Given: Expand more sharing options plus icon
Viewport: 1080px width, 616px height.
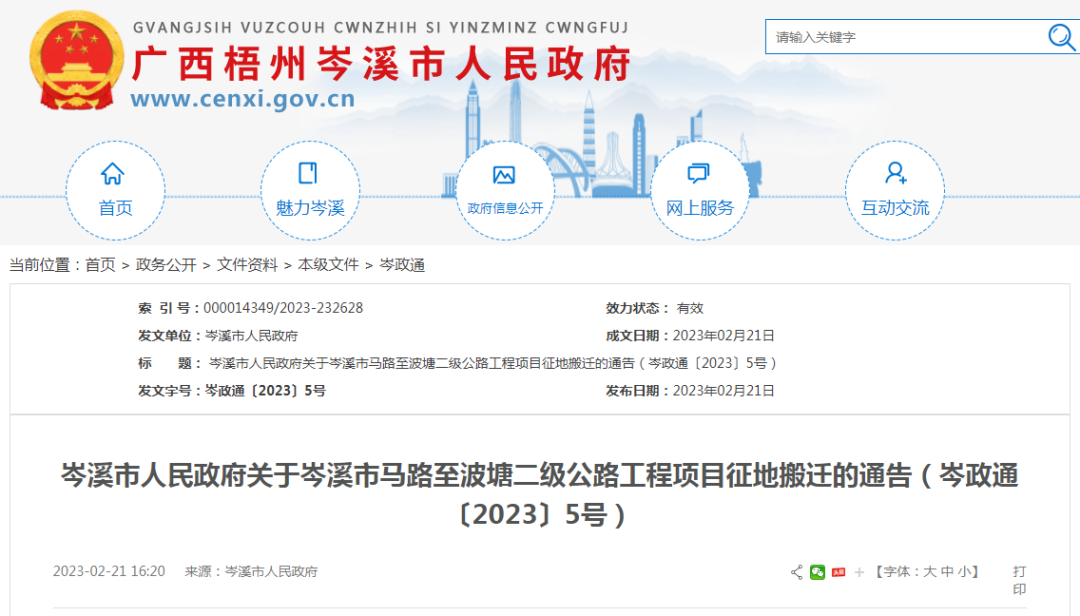Looking at the screenshot, I should pyautogui.click(x=859, y=572).
